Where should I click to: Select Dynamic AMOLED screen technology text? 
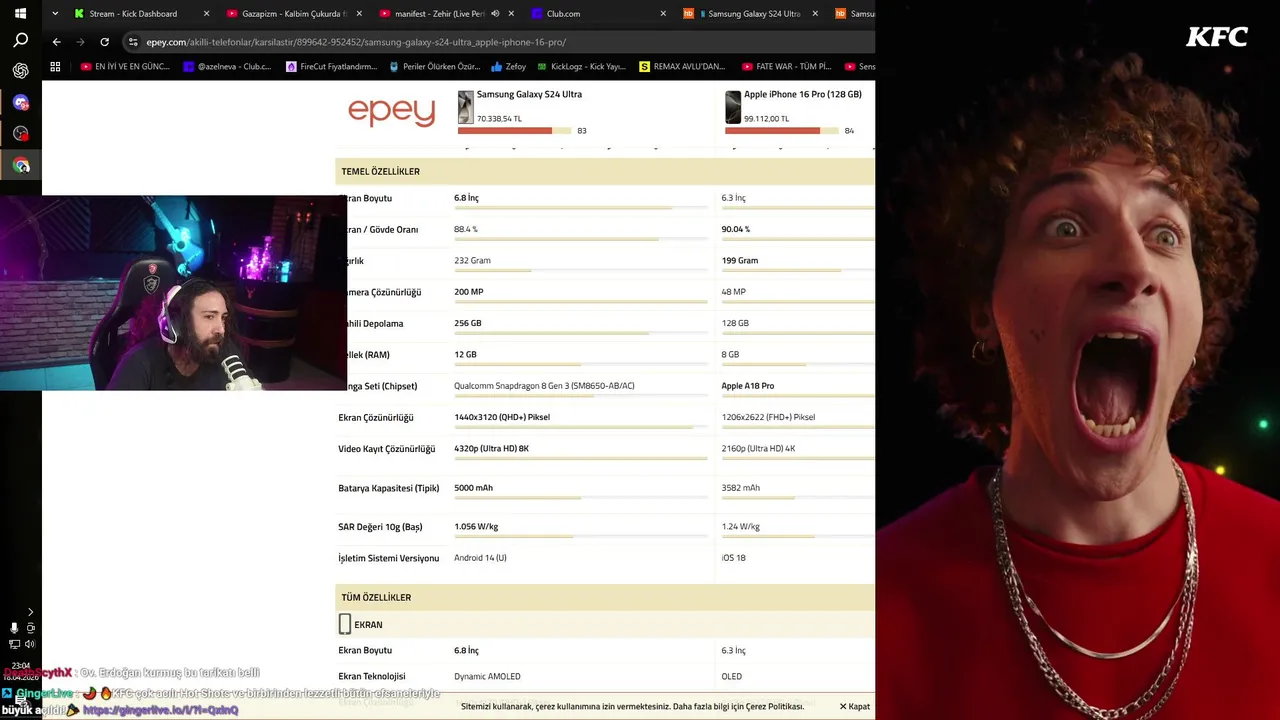point(487,676)
